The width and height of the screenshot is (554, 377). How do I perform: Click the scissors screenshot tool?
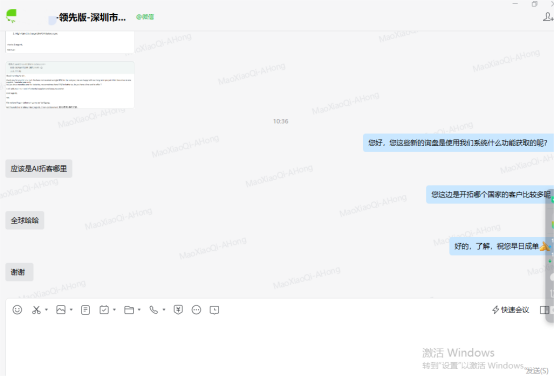point(36,310)
